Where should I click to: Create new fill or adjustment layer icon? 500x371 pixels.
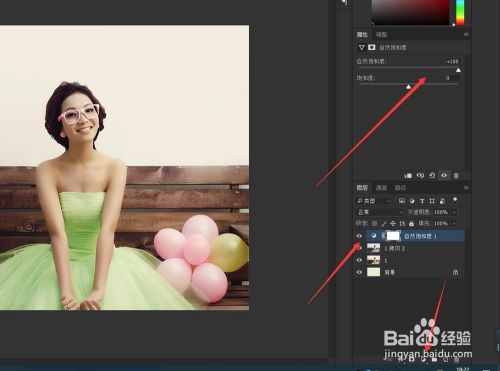424,359
